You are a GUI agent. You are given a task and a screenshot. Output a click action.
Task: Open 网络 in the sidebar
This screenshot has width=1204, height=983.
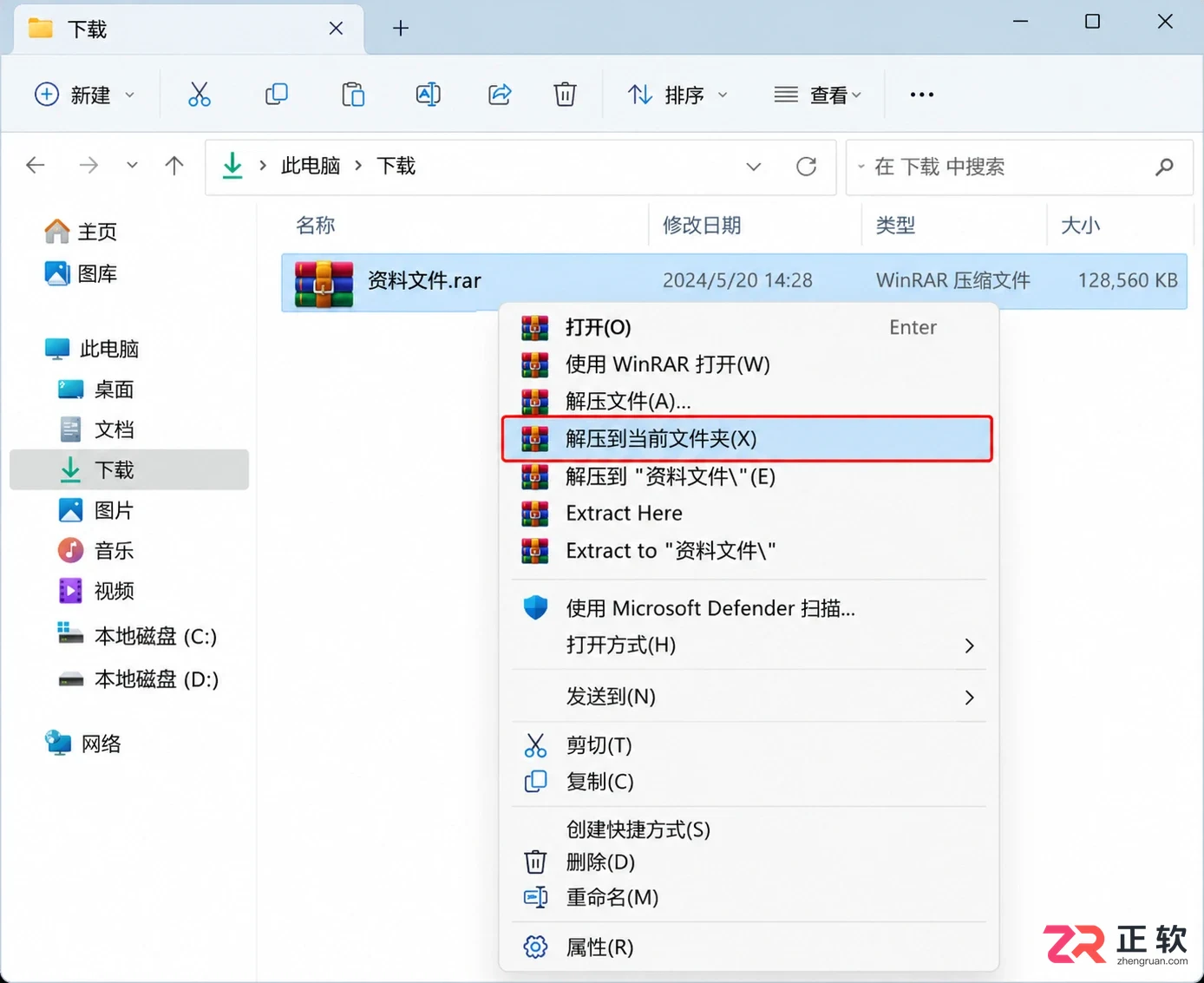(83, 744)
